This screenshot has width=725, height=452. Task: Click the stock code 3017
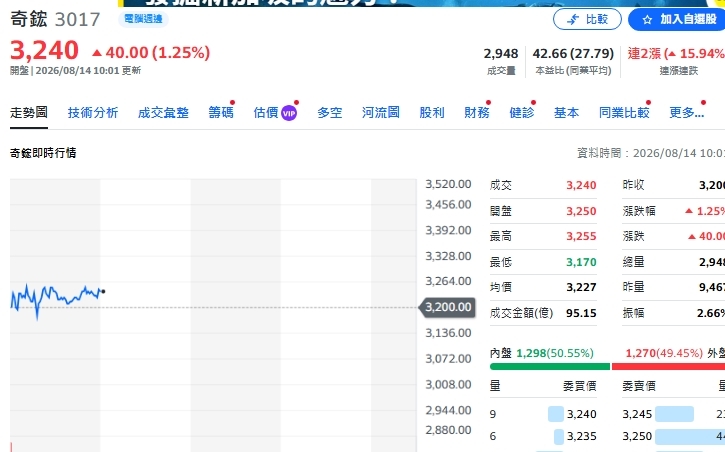[77, 19]
